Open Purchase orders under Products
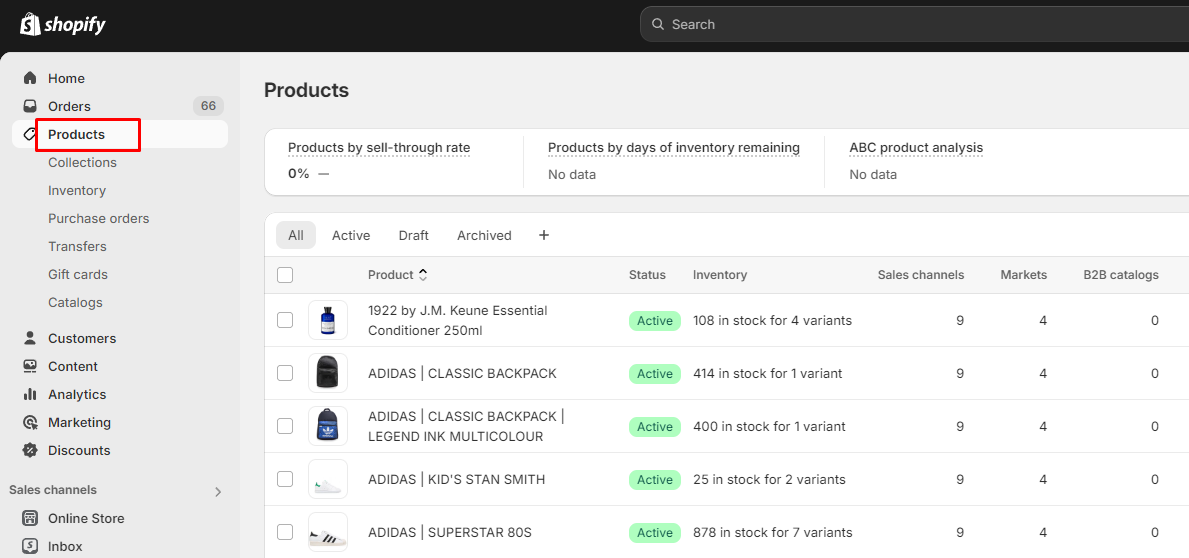The image size is (1189, 558). 99,218
